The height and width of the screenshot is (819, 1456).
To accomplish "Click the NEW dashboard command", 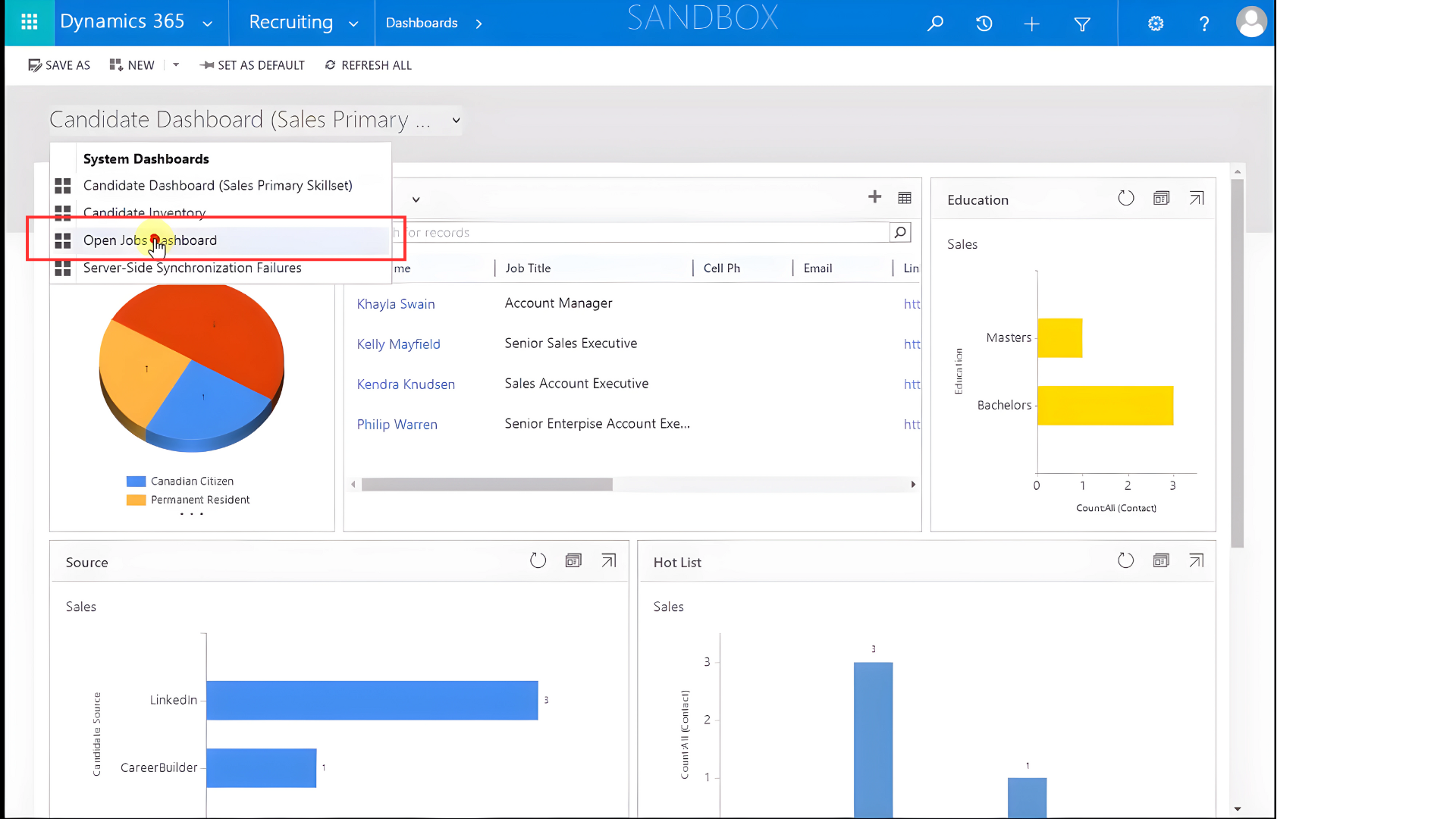I will point(132,65).
